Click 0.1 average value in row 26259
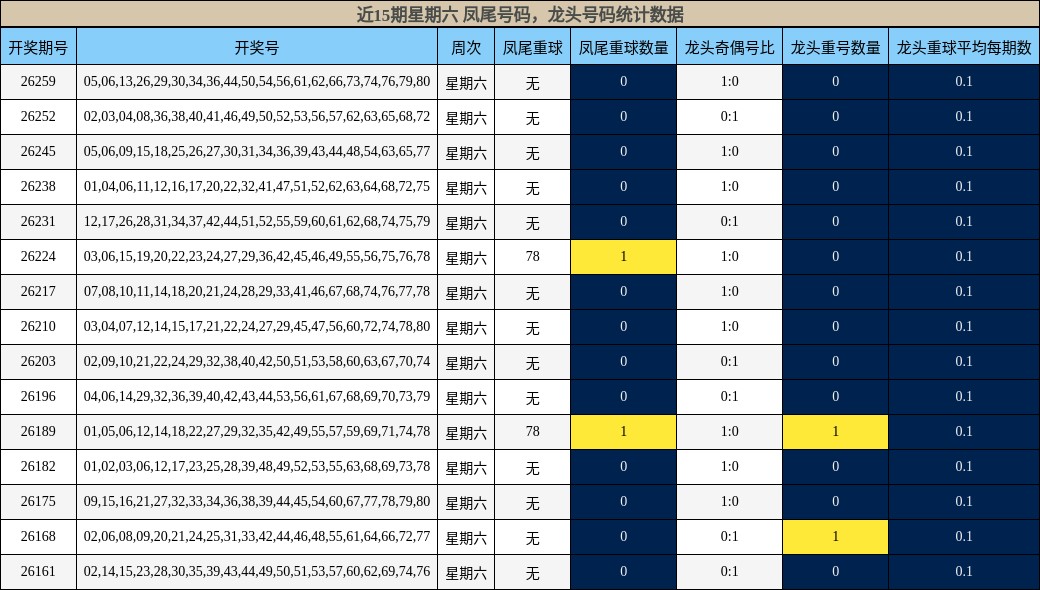The image size is (1040, 590). [x=964, y=82]
